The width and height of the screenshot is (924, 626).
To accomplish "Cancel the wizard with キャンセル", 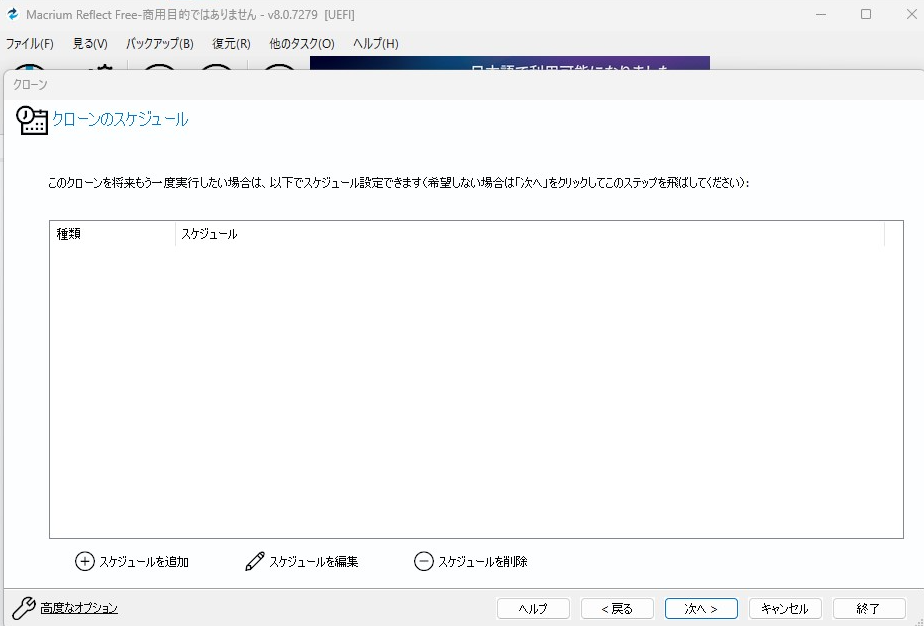I will click(785, 608).
